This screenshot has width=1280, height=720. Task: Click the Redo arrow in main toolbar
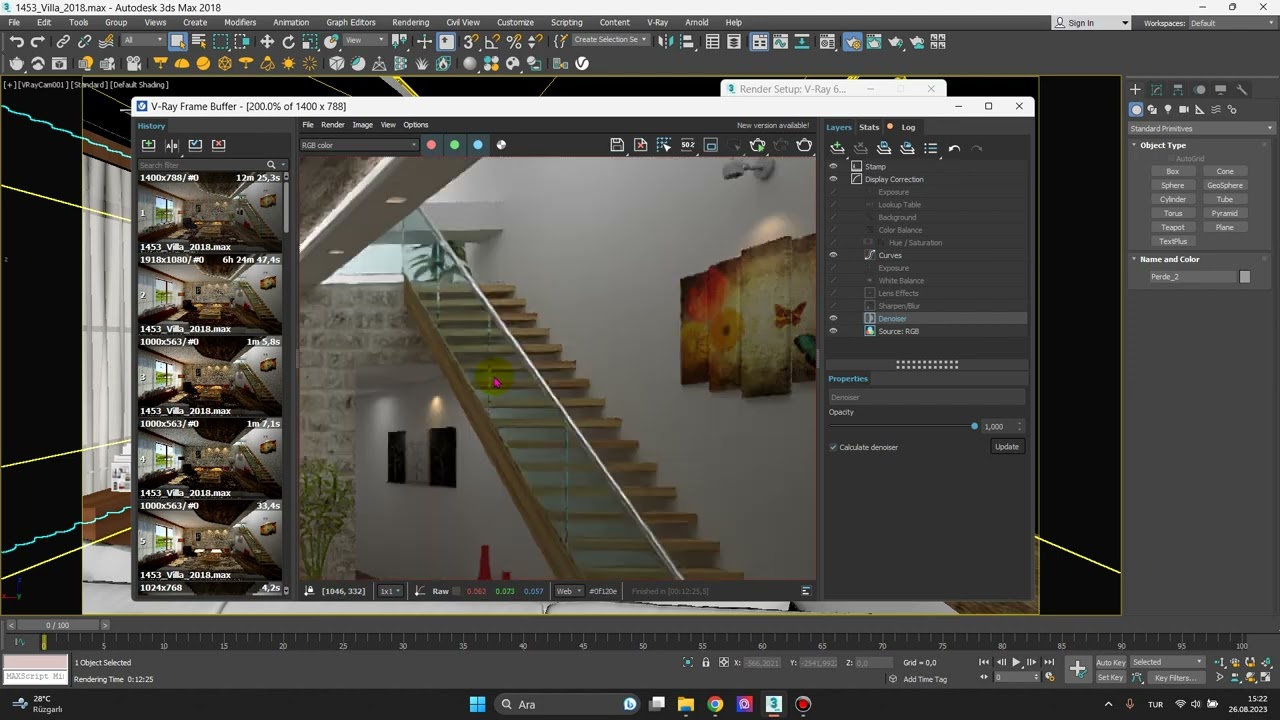(38, 42)
